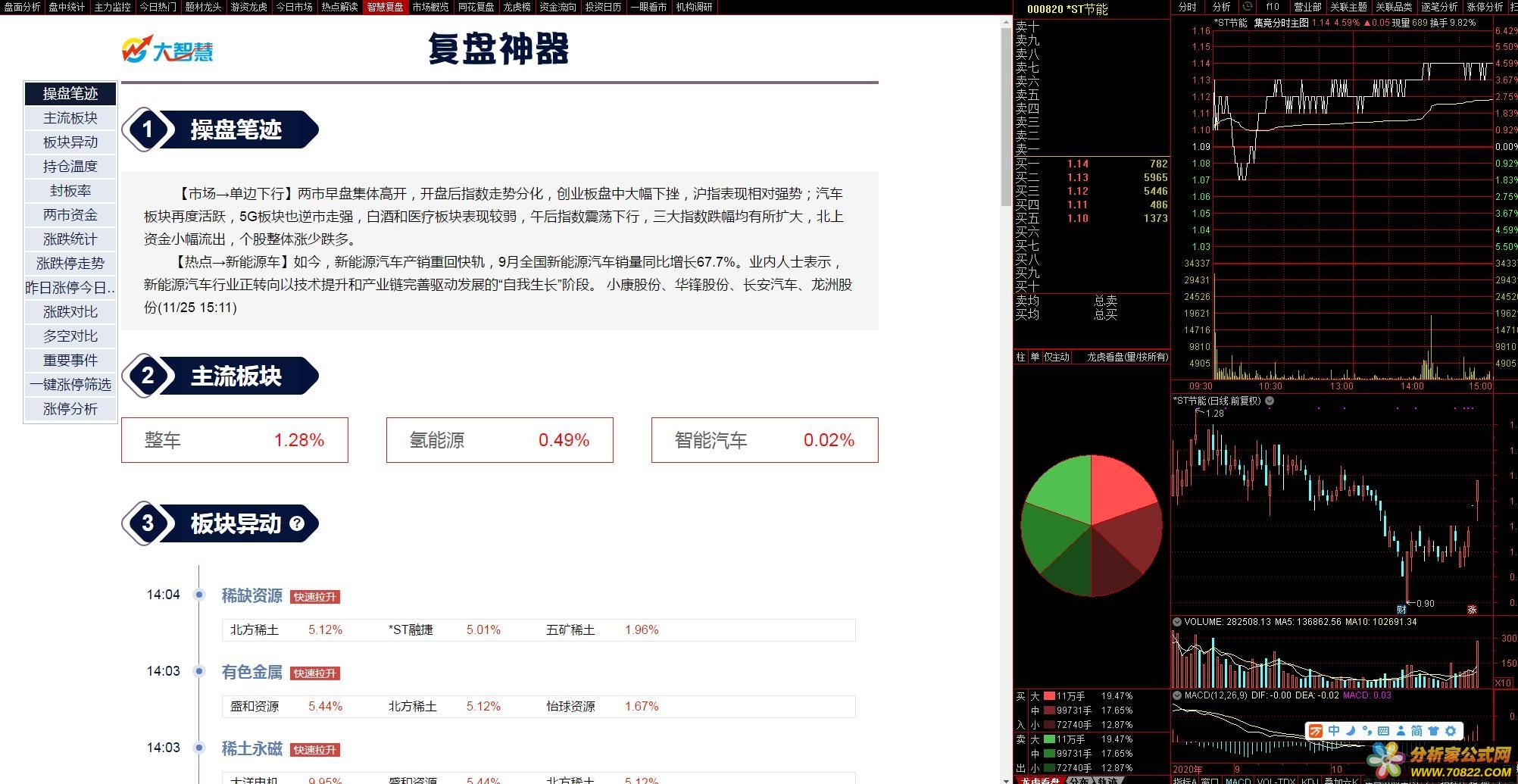
Task: Expand the *ST节能 日线 chart dropdown arrow
Action: (1270, 401)
